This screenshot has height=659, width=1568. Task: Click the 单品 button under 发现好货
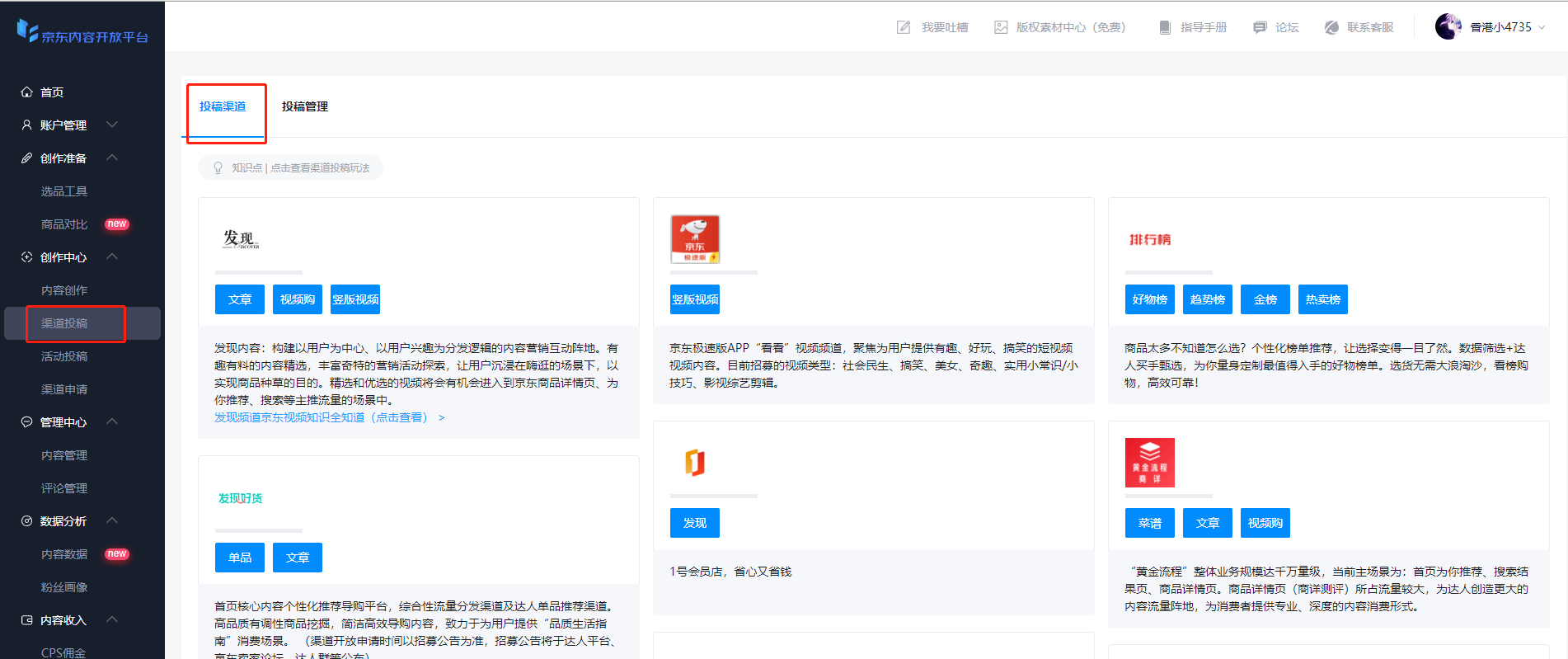[240, 558]
